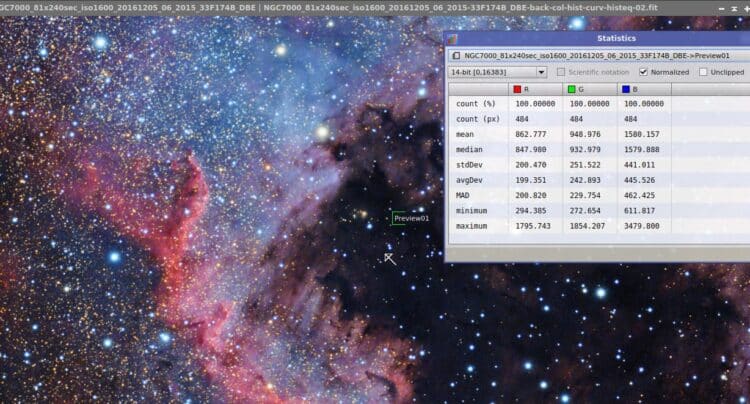Shade the image window using the title bar arrows icon
Screen dimensions: 750x404
(x=734, y=9)
